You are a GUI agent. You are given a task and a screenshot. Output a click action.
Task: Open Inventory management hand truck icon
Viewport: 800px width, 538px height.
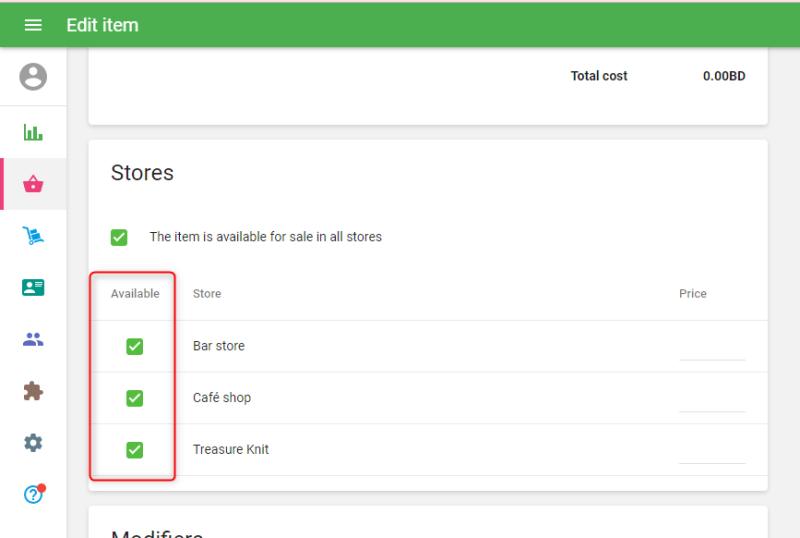click(x=33, y=236)
